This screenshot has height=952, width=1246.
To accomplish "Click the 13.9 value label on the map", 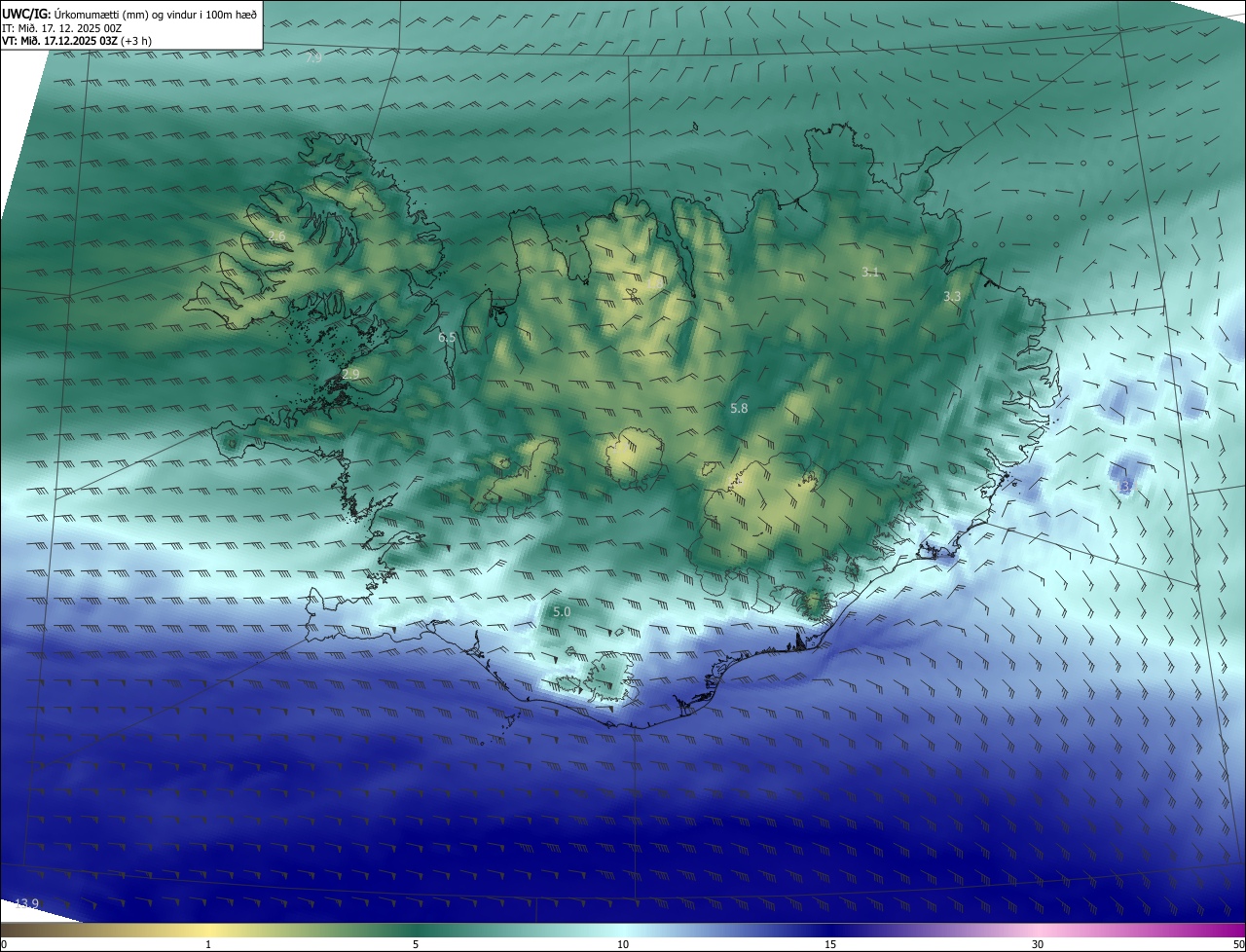I will tap(26, 904).
